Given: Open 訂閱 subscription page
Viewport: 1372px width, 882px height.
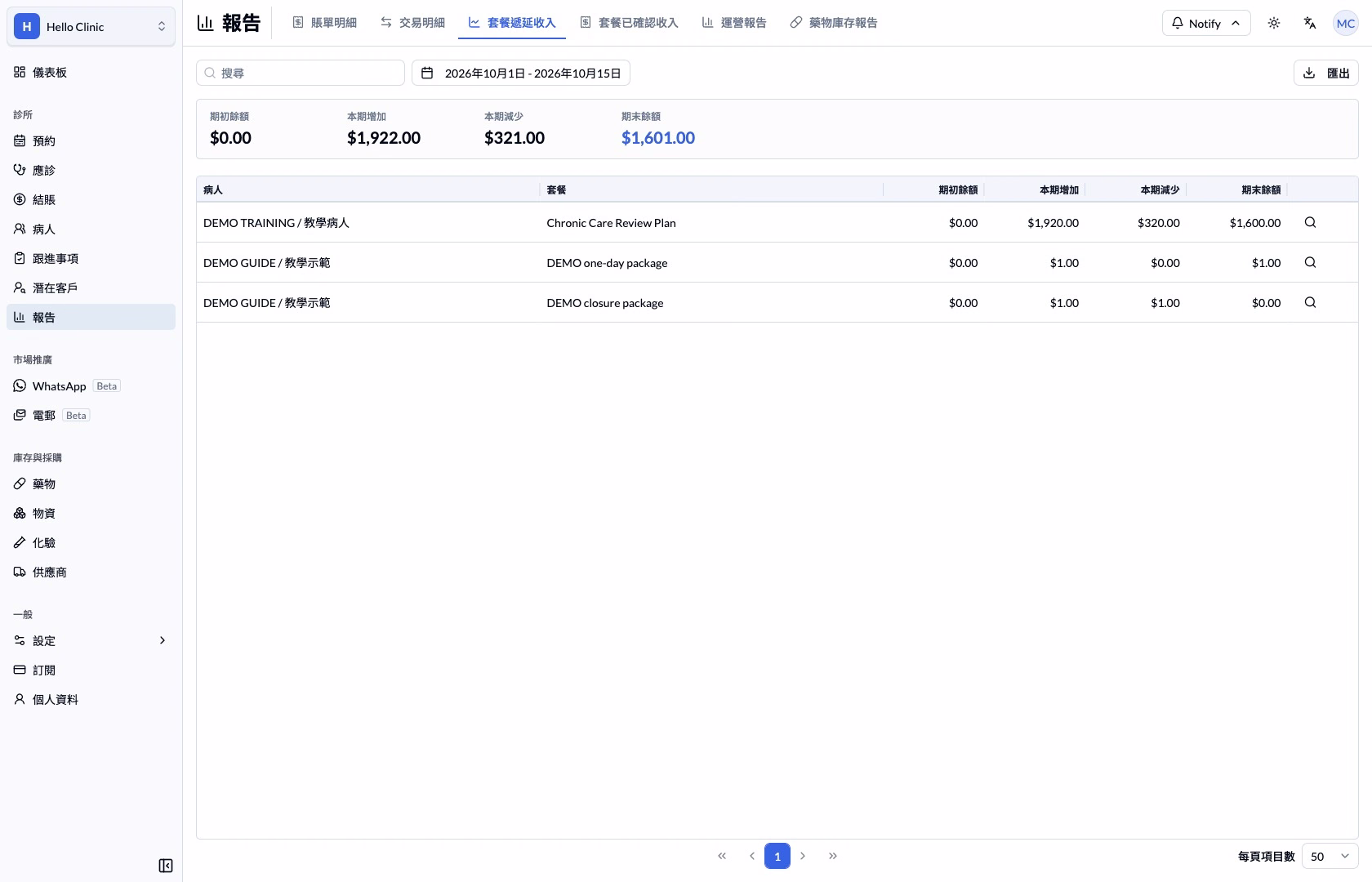Looking at the screenshot, I should (x=91, y=670).
